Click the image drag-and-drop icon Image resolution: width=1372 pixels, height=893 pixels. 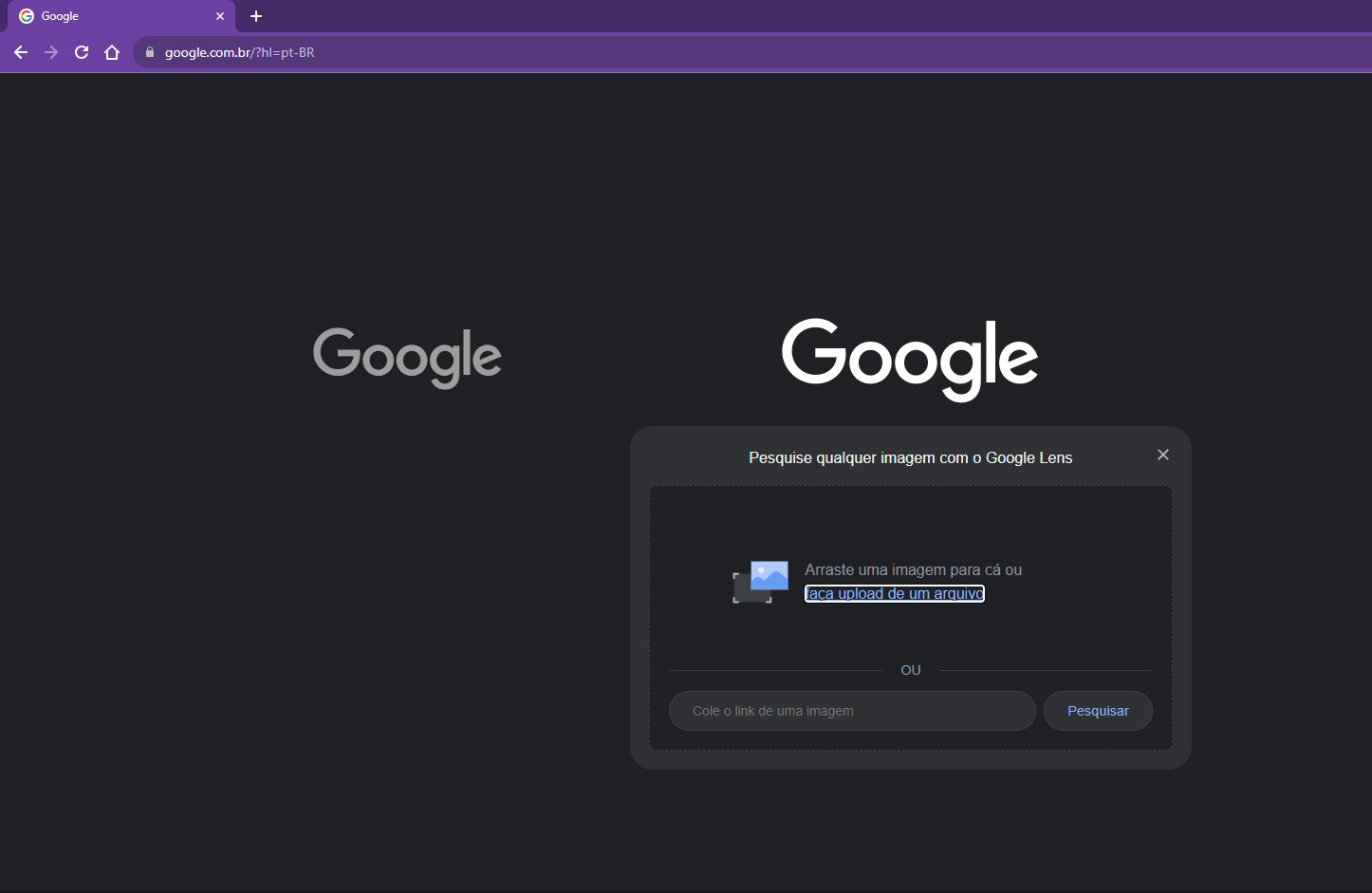tap(761, 582)
